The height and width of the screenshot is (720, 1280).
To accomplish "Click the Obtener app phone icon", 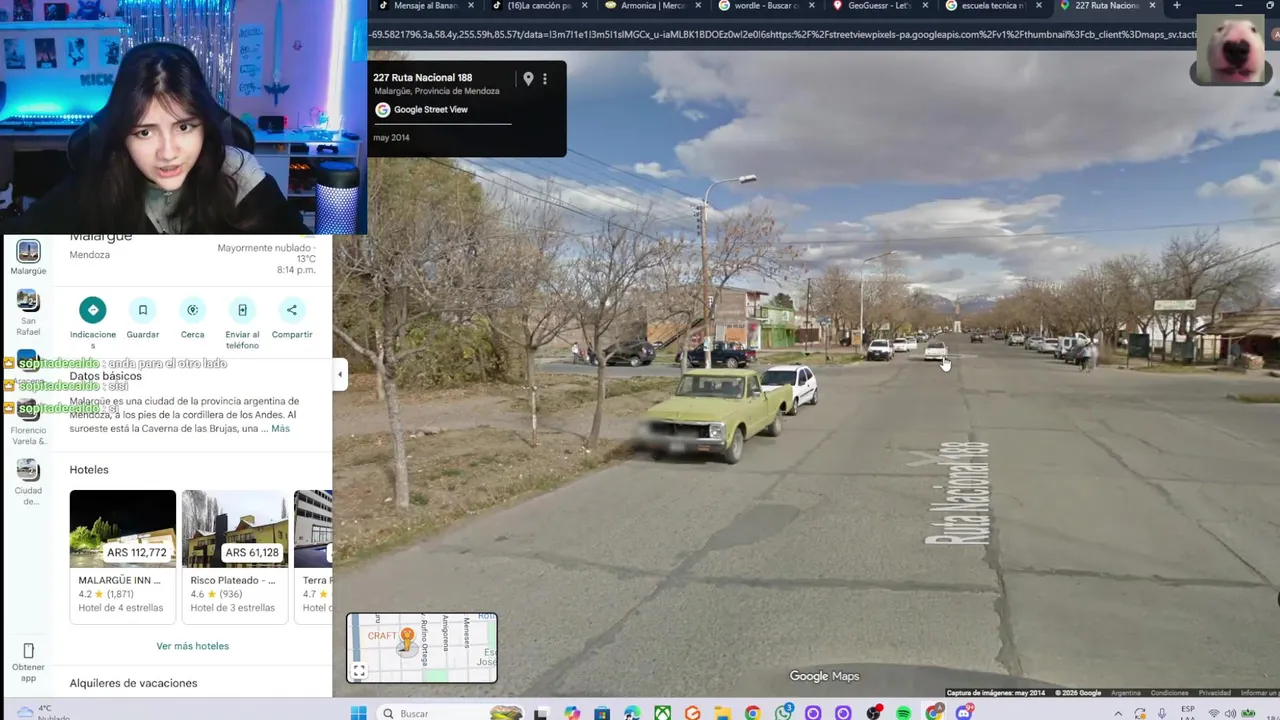I will point(28,651).
